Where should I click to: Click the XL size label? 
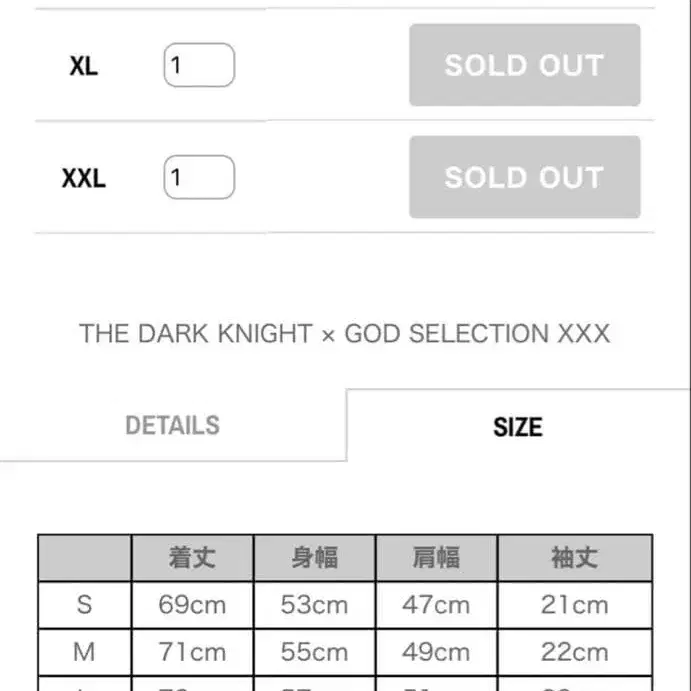[84, 67]
